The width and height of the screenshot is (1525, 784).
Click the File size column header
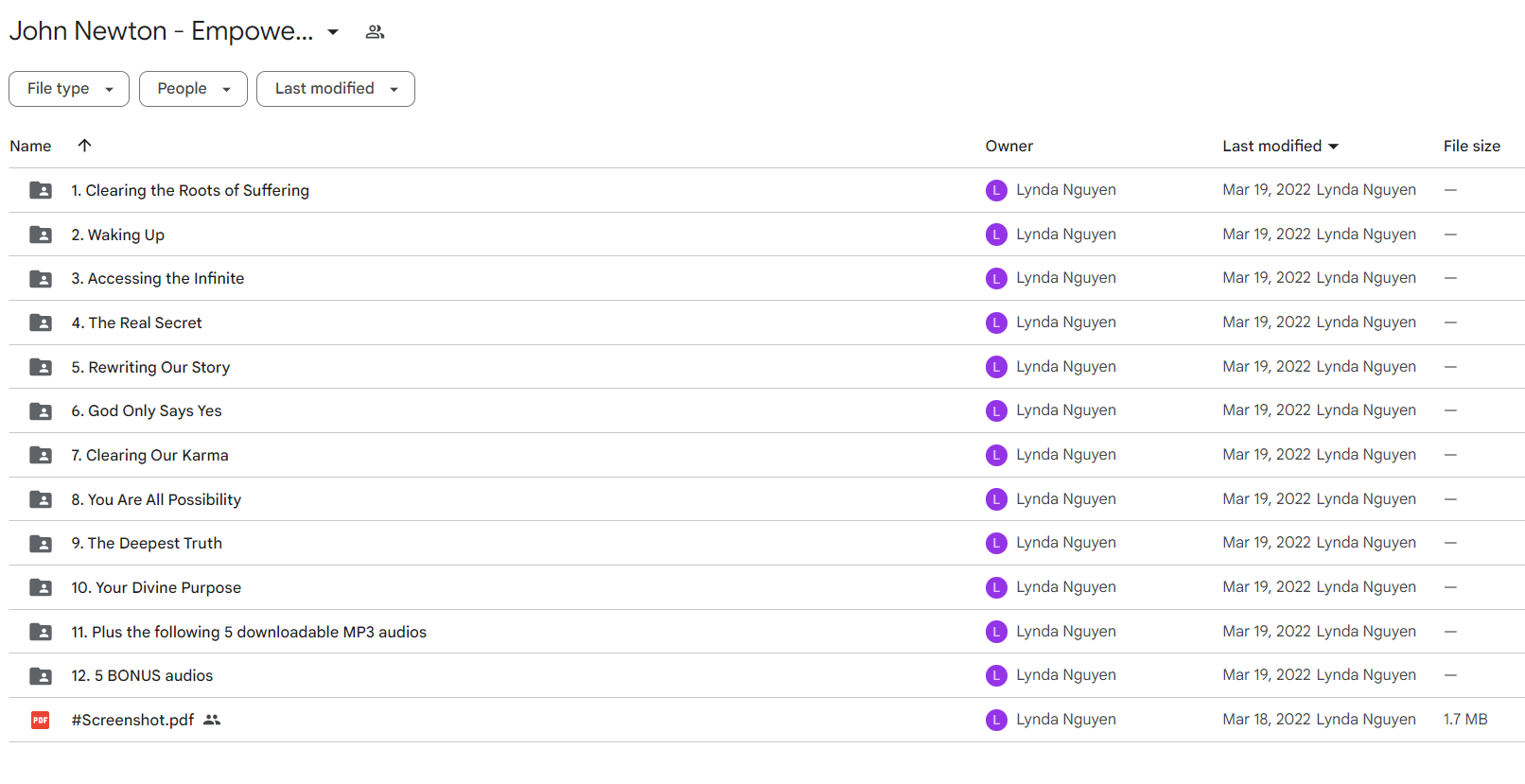click(1471, 146)
